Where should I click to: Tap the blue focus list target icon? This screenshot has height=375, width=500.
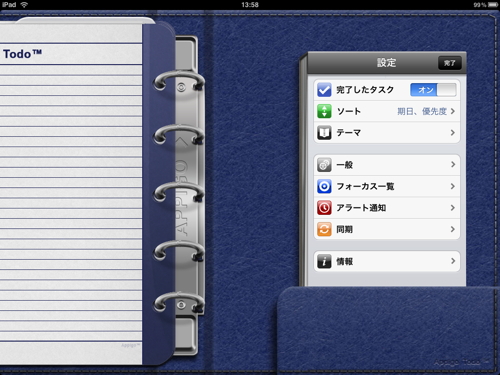[324, 186]
